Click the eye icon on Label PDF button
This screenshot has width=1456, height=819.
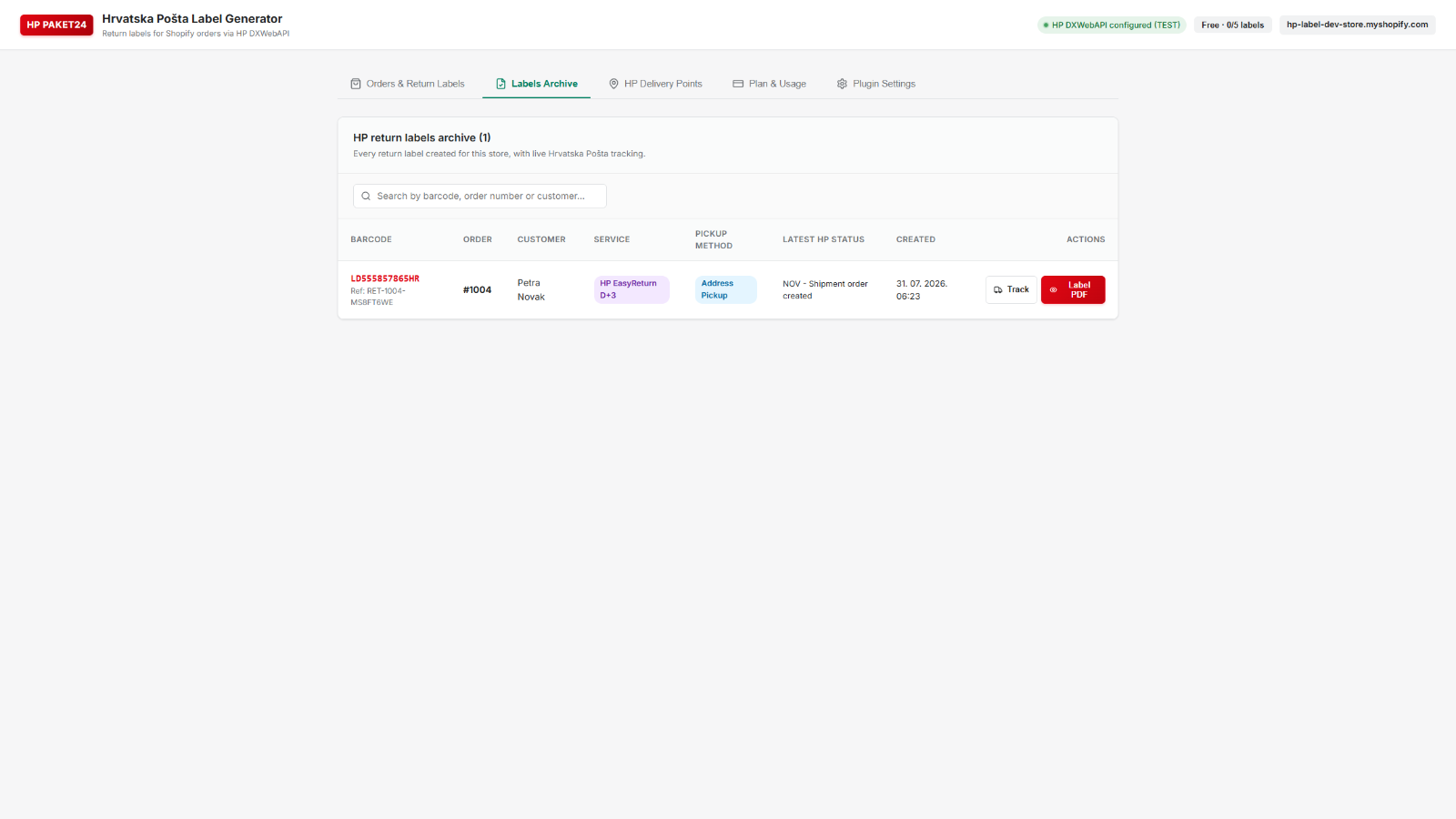pyautogui.click(x=1054, y=290)
